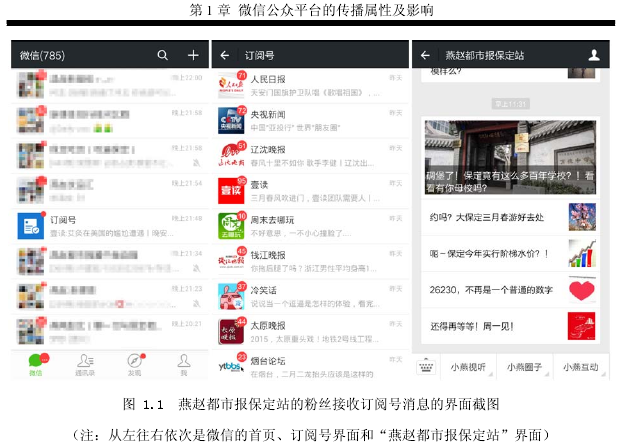626x445 pixels.
Task: Open the chat received at 晚上21:23
Action: (110, 296)
